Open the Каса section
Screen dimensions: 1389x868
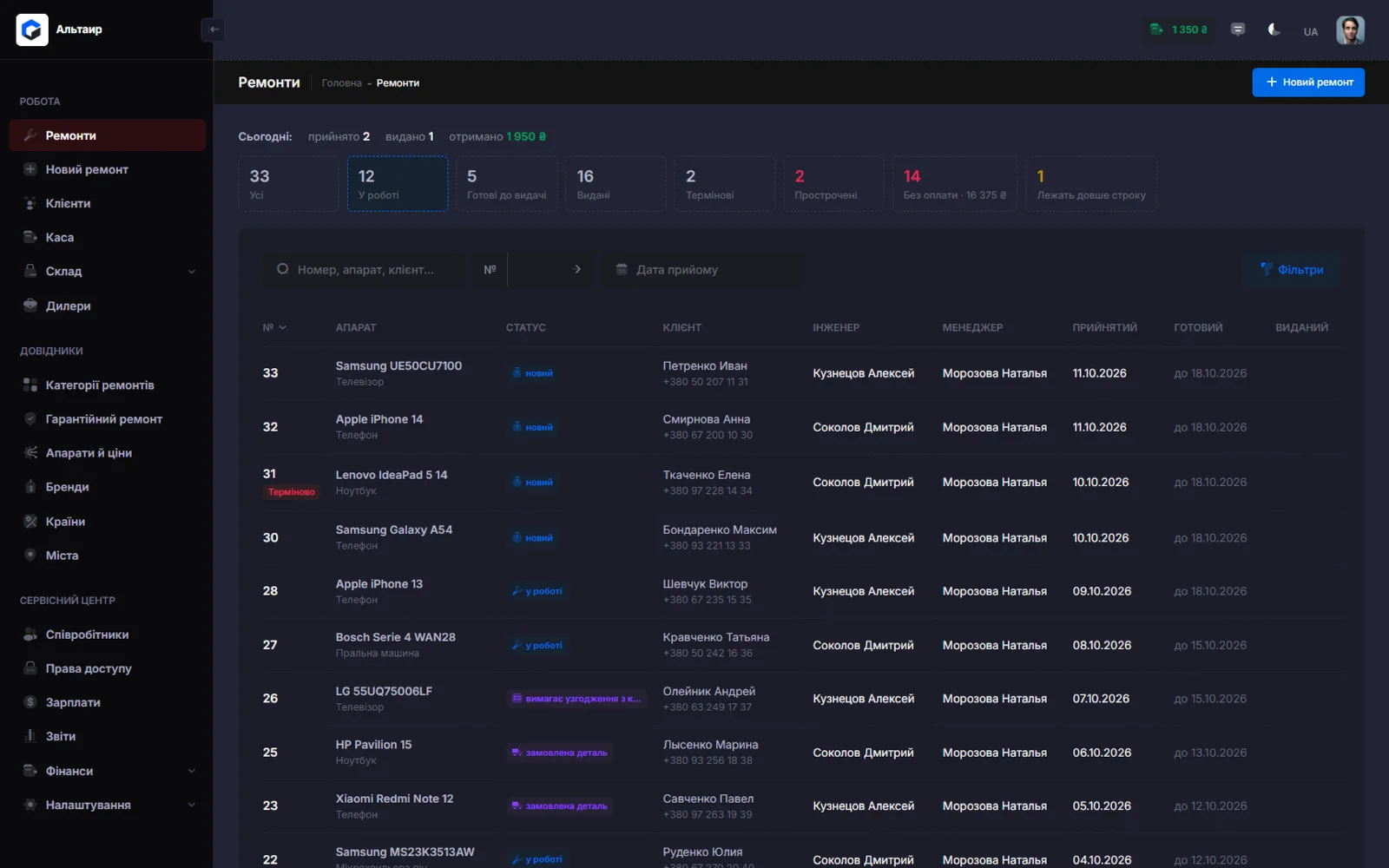[x=108, y=237]
